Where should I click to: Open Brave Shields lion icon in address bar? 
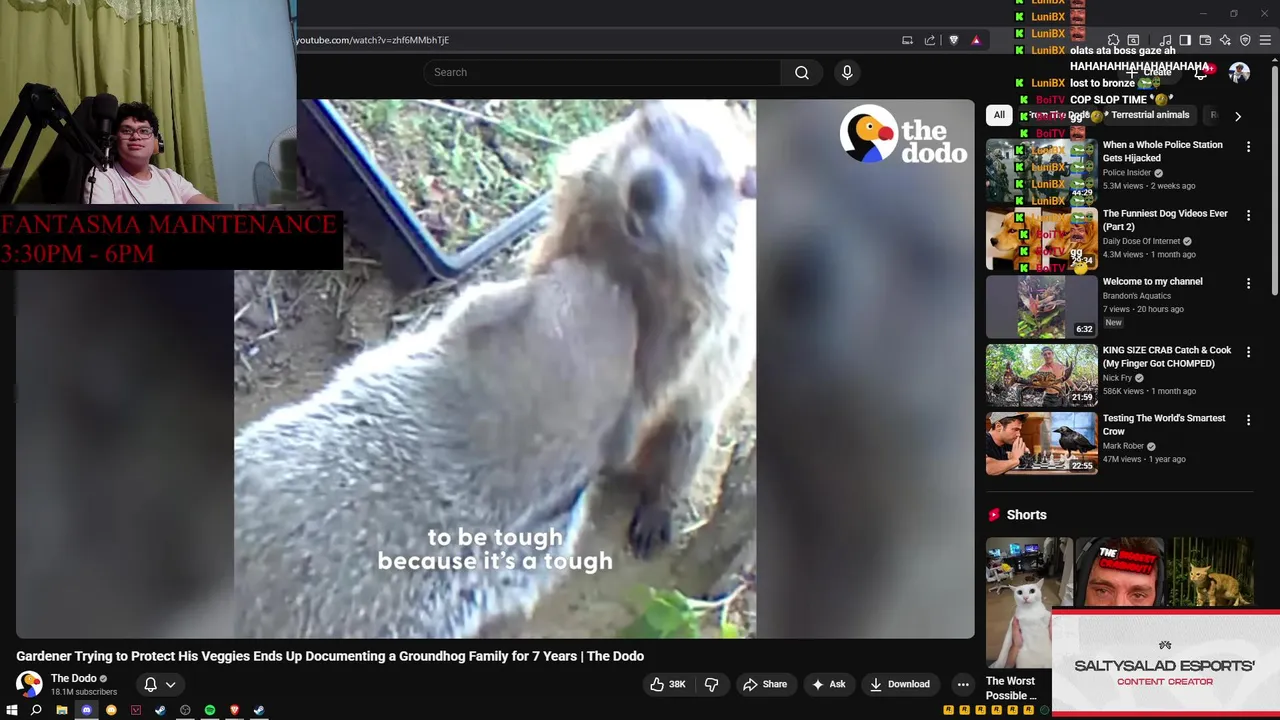953,40
